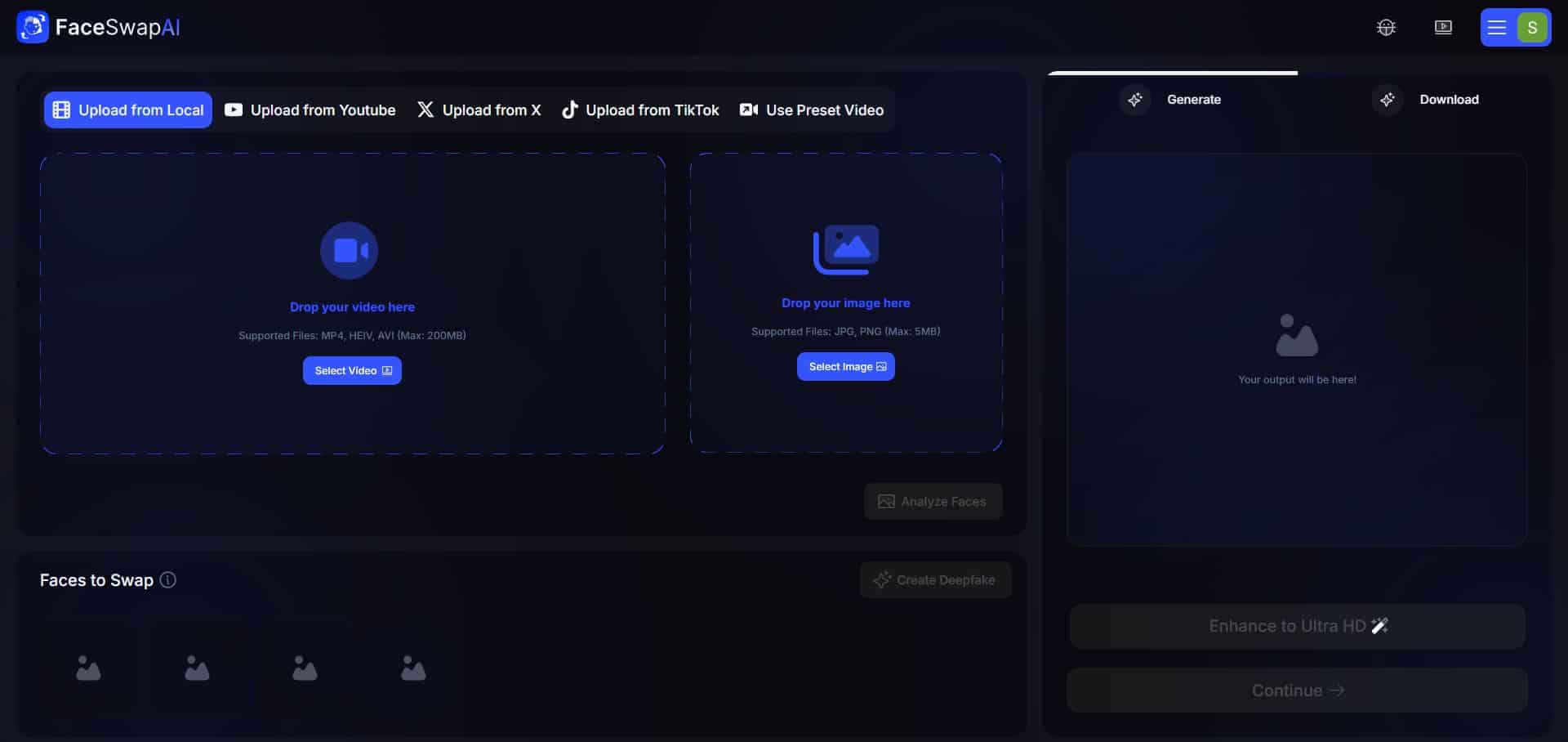Click the FaceSwapAI logo icon
Viewport: 1568px width, 742px height.
[x=33, y=27]
